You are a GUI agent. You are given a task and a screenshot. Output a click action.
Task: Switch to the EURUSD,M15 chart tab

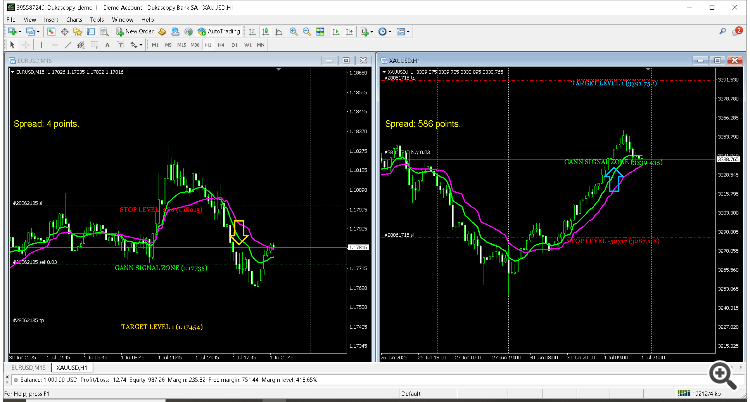pyautogui.click(x=28, y=368)
